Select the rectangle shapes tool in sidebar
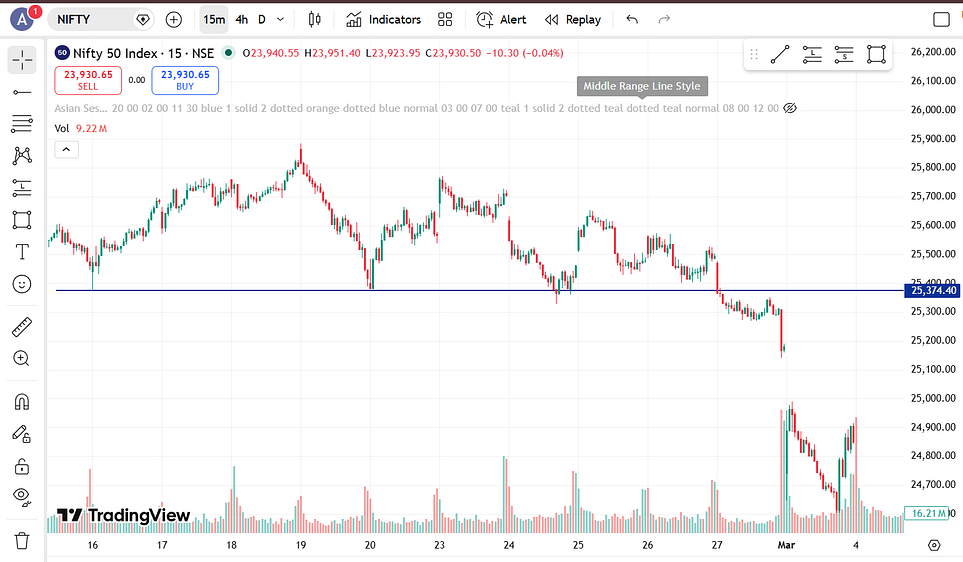Screen dimensions: 963x562 coord(22,220)
